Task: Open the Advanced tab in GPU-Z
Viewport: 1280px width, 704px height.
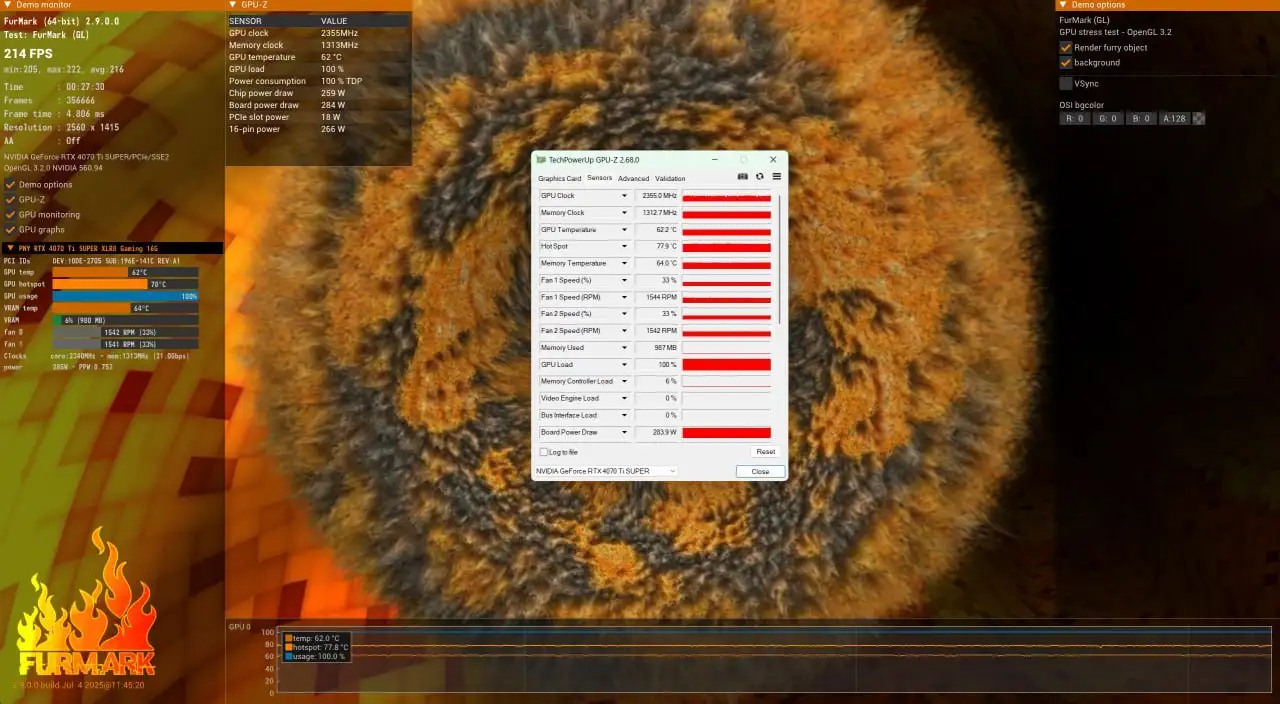Action: [x=633, y=179]
